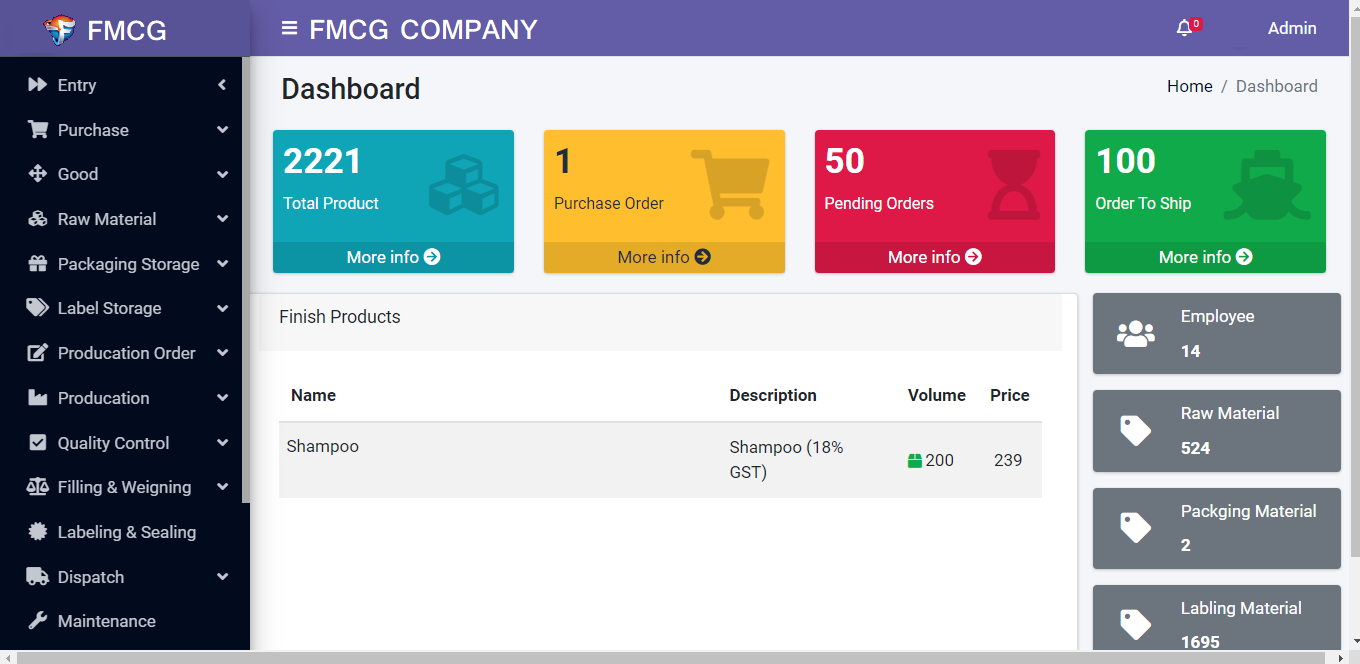The image size is (1360, 664).
Task: Click the Employee group icon
Action: [1135, 334]
